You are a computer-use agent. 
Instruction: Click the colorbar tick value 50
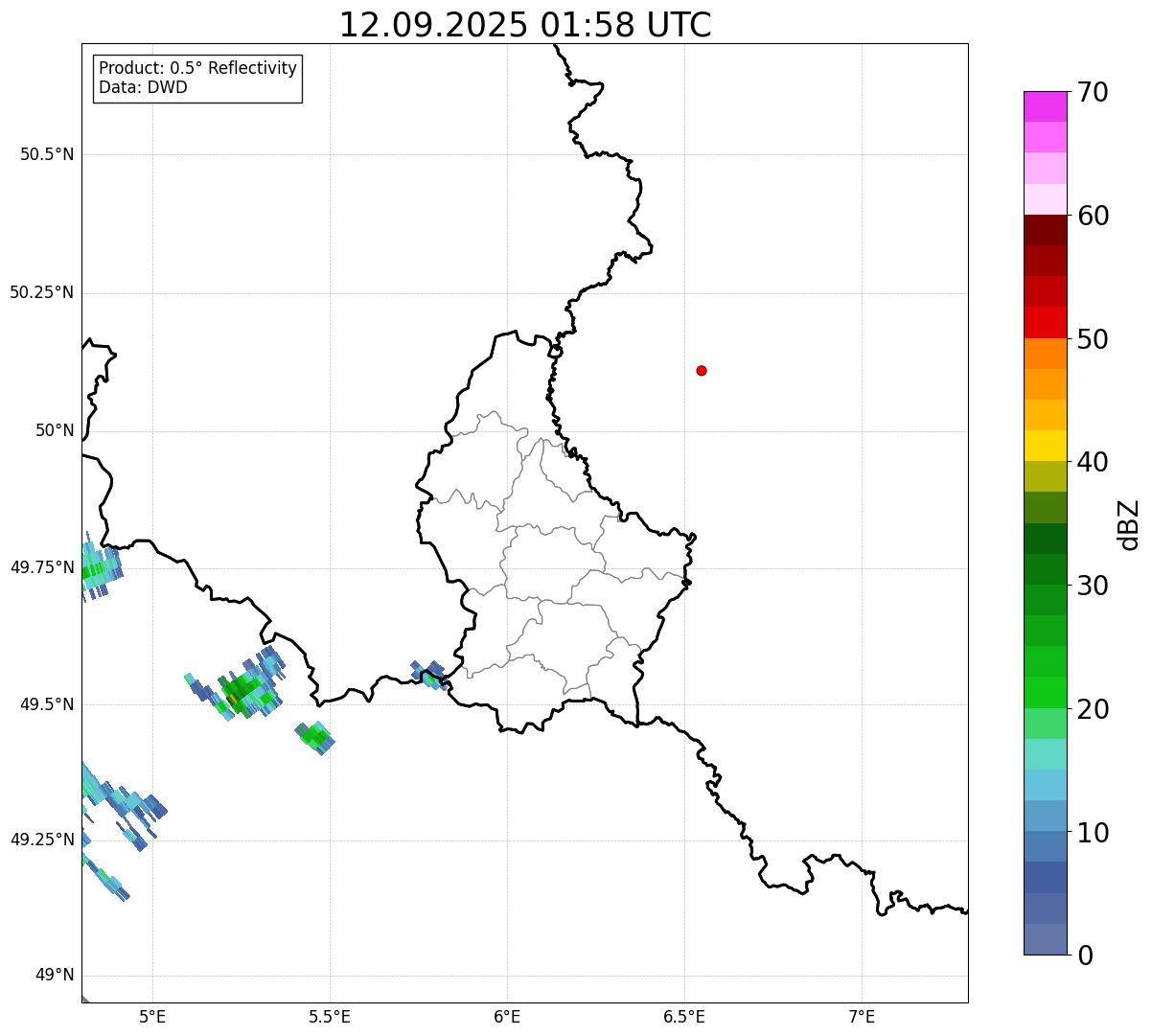[1093, 339]
